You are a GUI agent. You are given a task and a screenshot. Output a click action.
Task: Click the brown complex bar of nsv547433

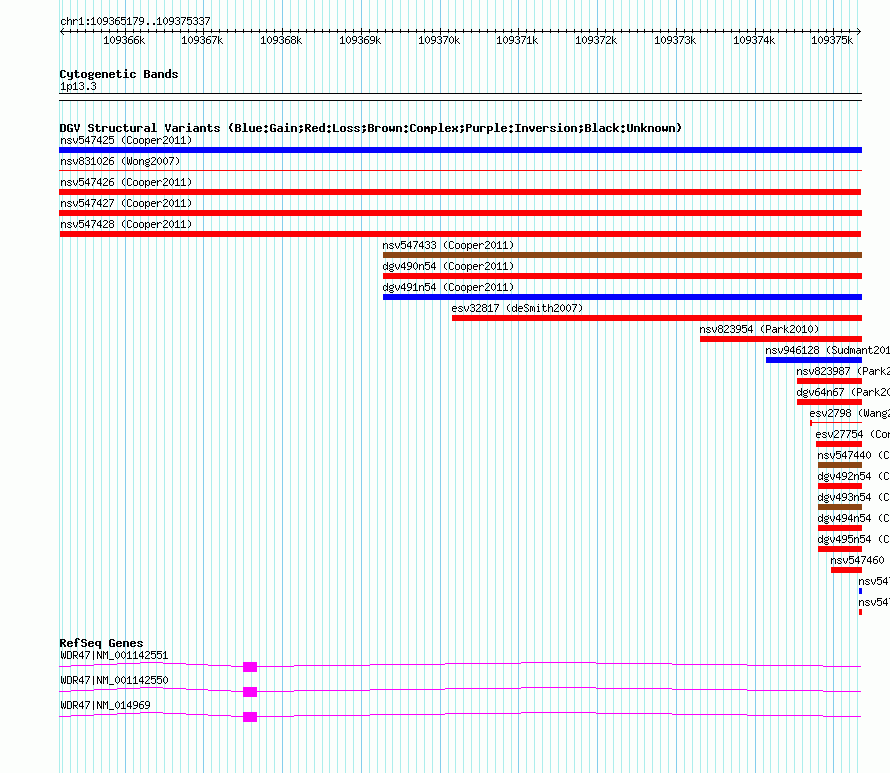pos(622,255)
